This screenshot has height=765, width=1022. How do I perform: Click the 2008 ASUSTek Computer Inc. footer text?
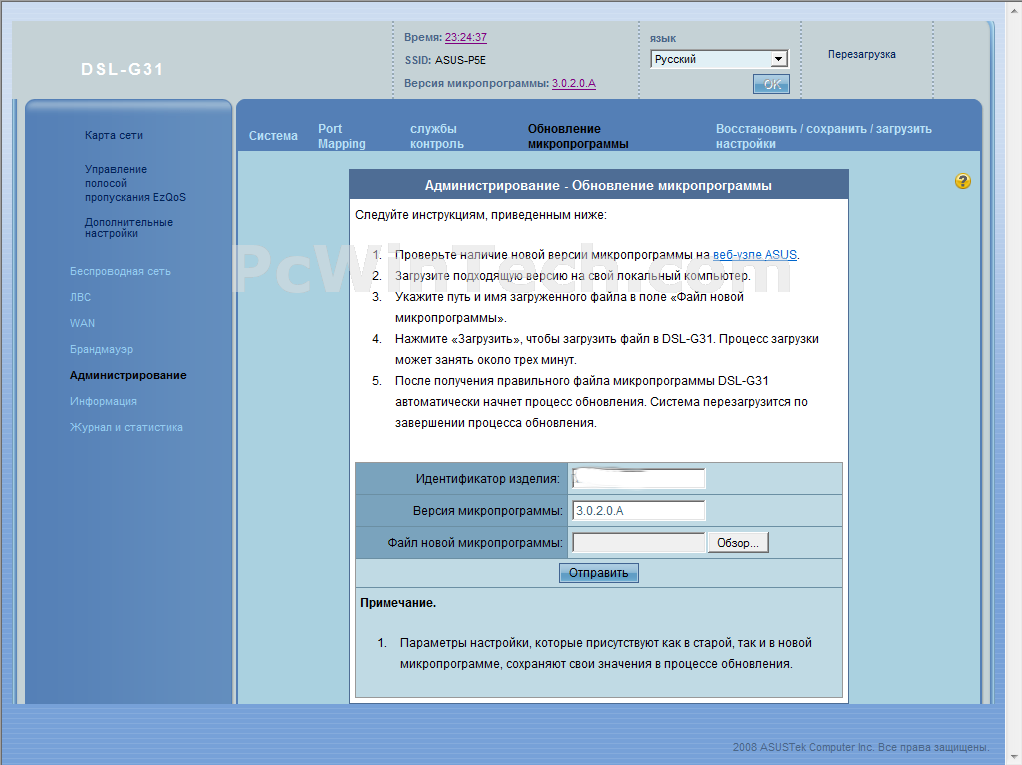coord(860,747)
